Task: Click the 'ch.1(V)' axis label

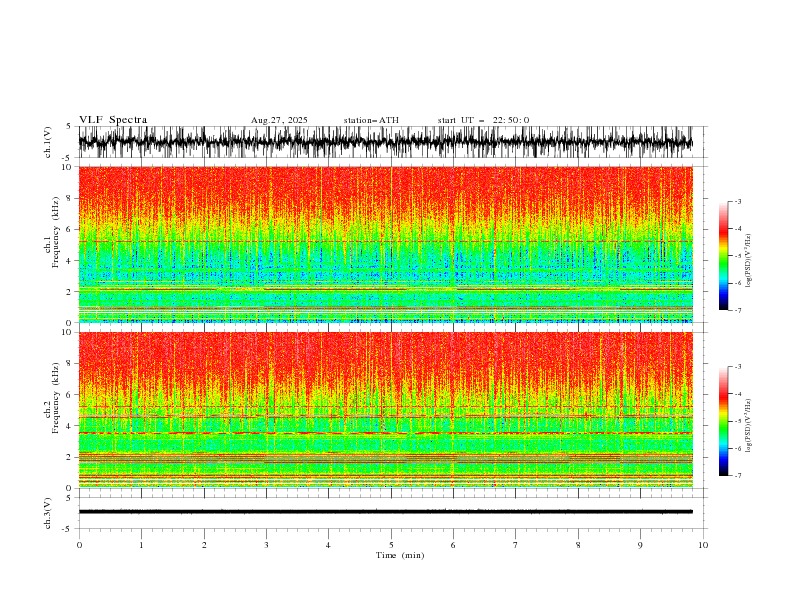Action: pyautogui.click(x=48, y=142)
